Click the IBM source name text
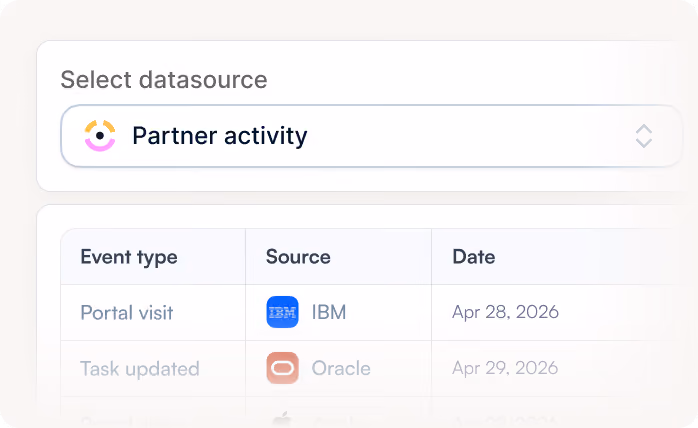The image size is (698, 428). (329, 312)
